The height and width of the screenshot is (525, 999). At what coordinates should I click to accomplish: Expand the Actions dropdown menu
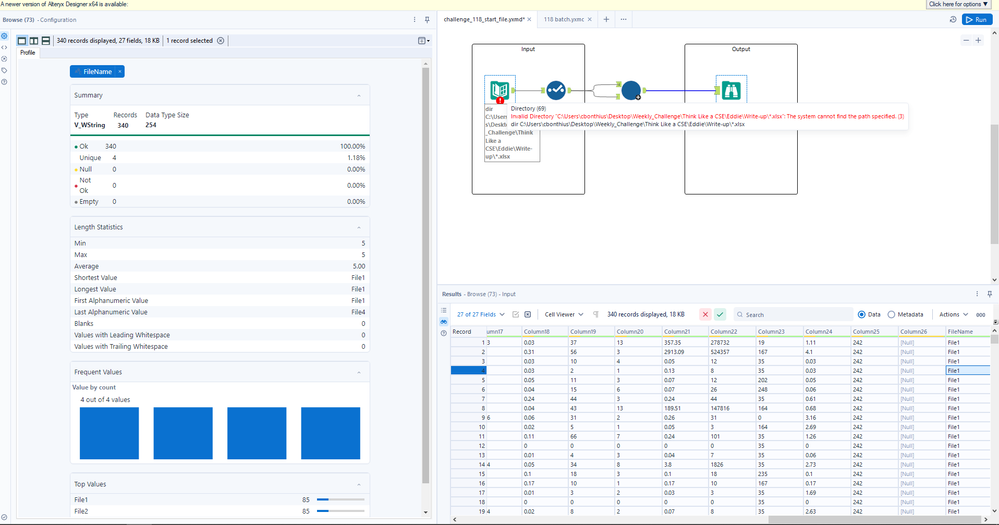[952, 314]
